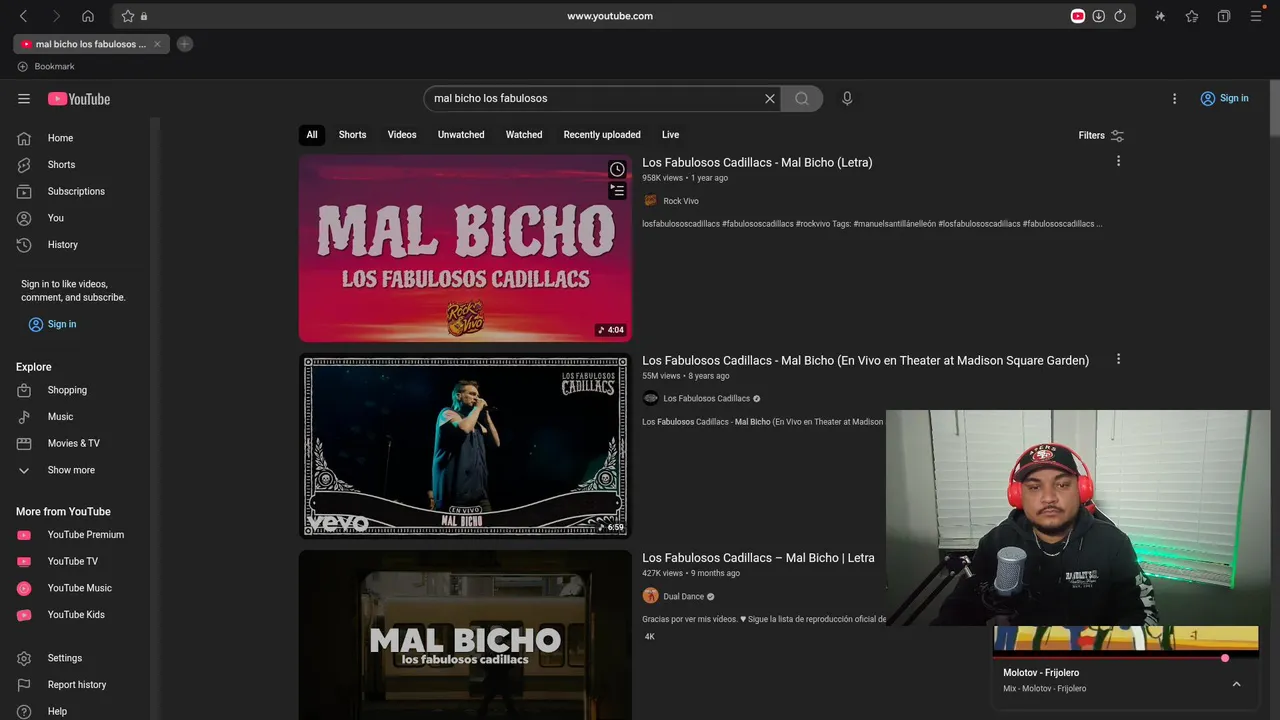Click the Bookmark add button in bookmarks bar
Viewport: 1280px width, 720px height.
pyautogui.click(x=46, y=67)
